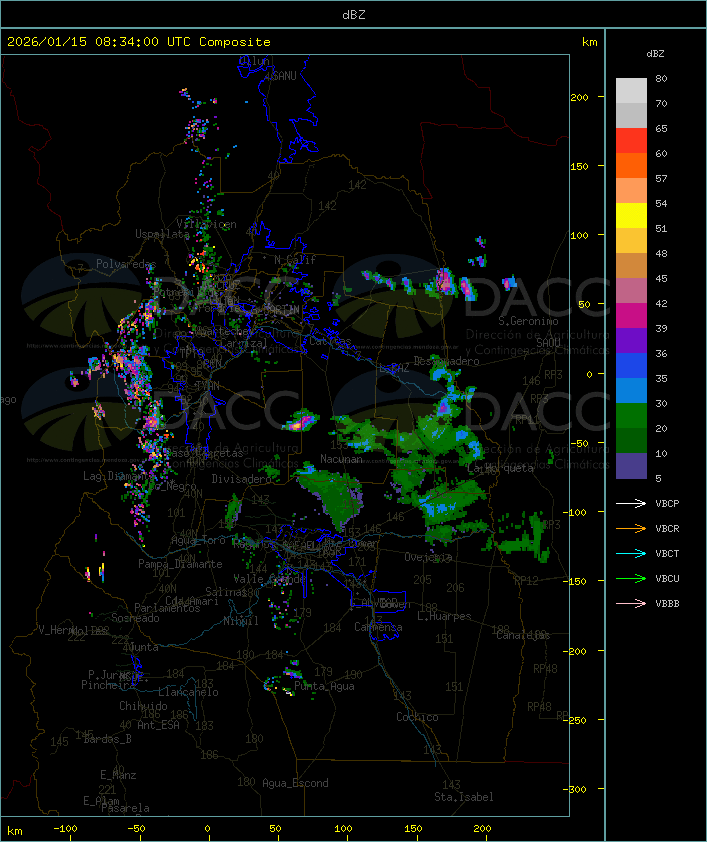Click the dBZ title at the top

354,14
